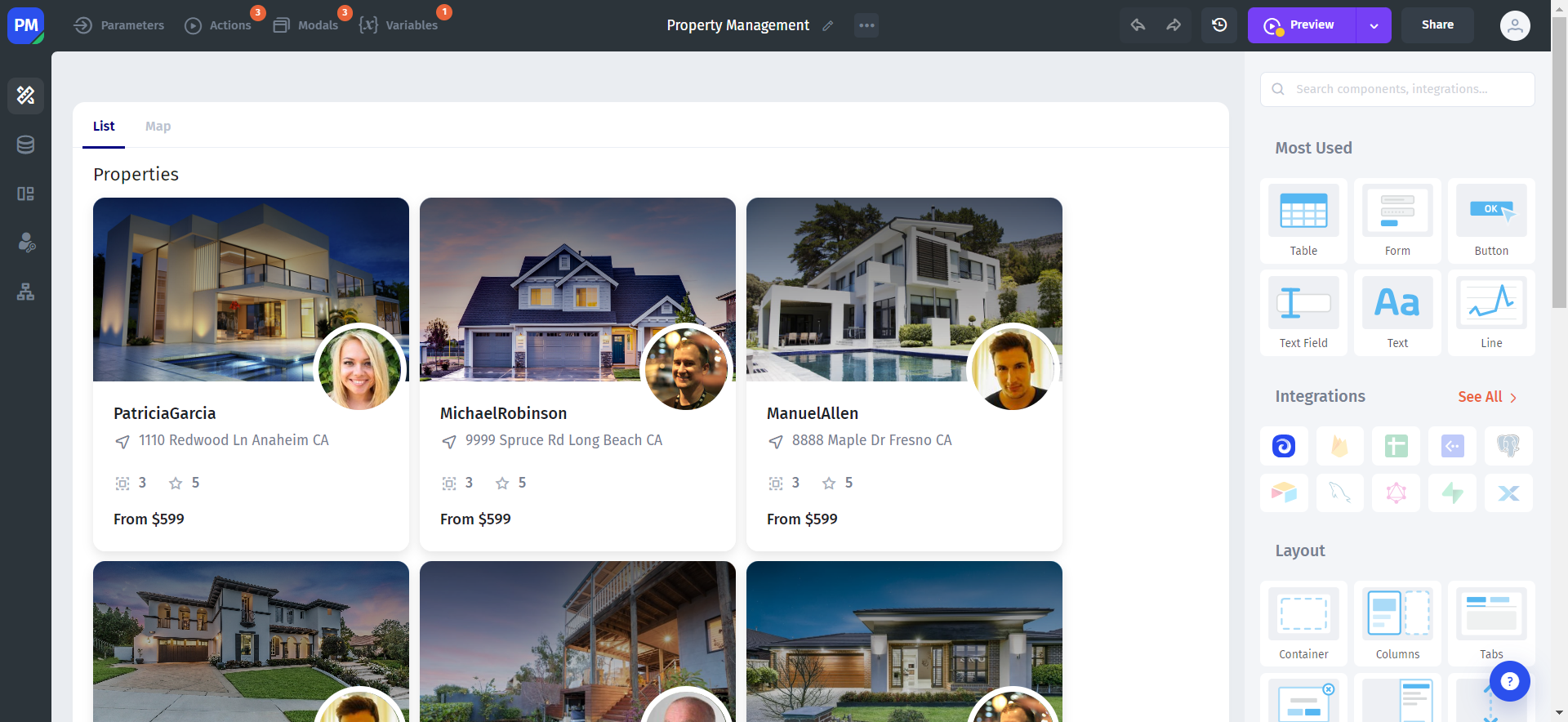Screen dimensions: 1568x722
Task: Edit the Property Management title with pencil icon
Action: pyautogui.click(x=828, y=26)
